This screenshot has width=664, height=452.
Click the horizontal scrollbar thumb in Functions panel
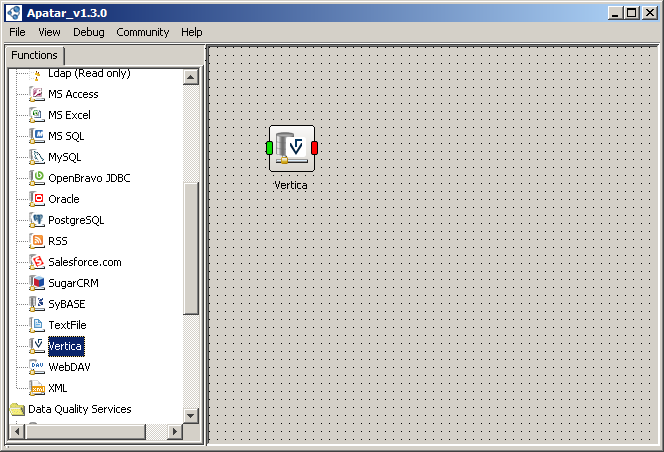tap(85, 432)
